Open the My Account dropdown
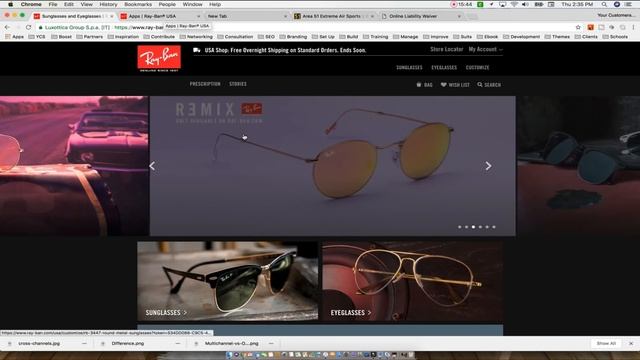The width and height of the screenshot is (640, 360). pos(485,49)
